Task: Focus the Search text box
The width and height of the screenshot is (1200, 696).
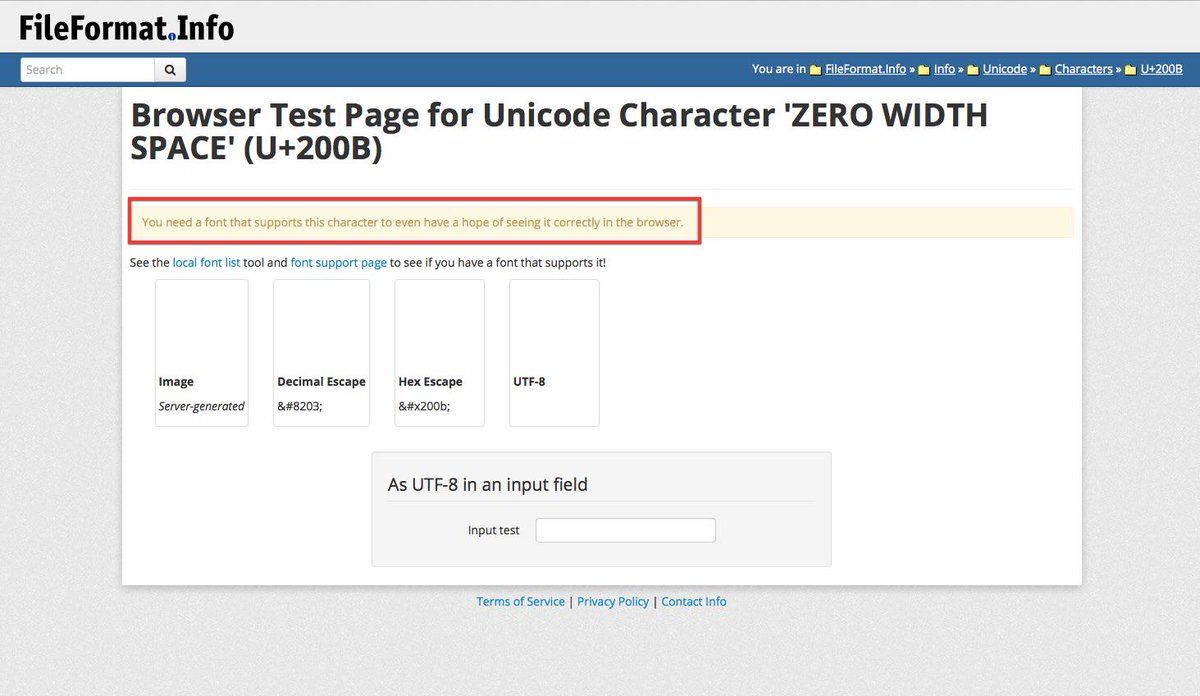Action: click(88, 70)
